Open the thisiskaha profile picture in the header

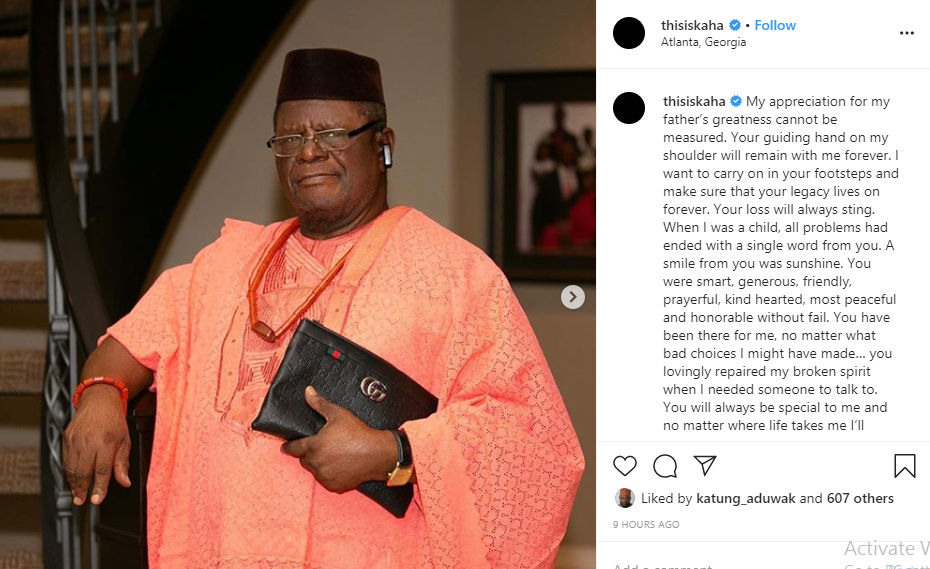(629, 33)
